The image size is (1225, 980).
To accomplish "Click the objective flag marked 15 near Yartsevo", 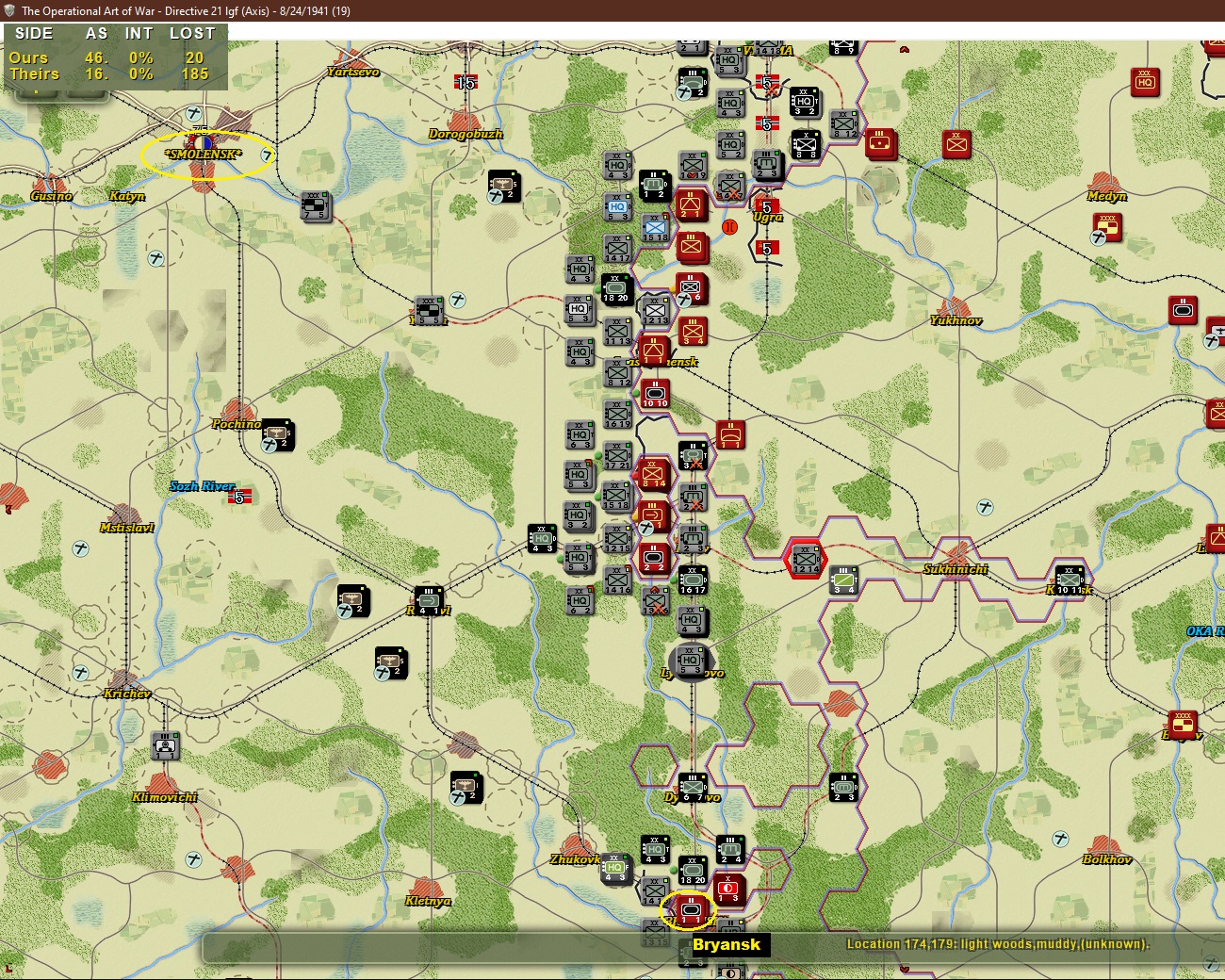I will [x=465, y=83].
